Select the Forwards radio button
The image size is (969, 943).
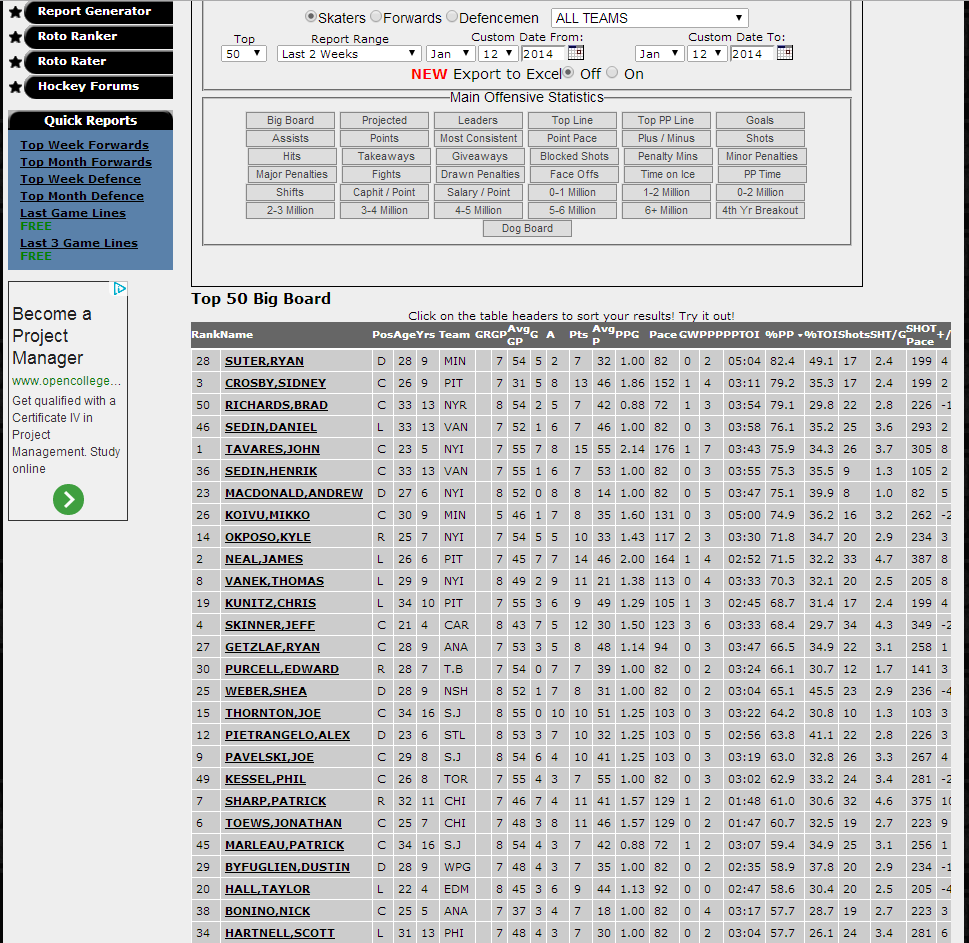376,17
